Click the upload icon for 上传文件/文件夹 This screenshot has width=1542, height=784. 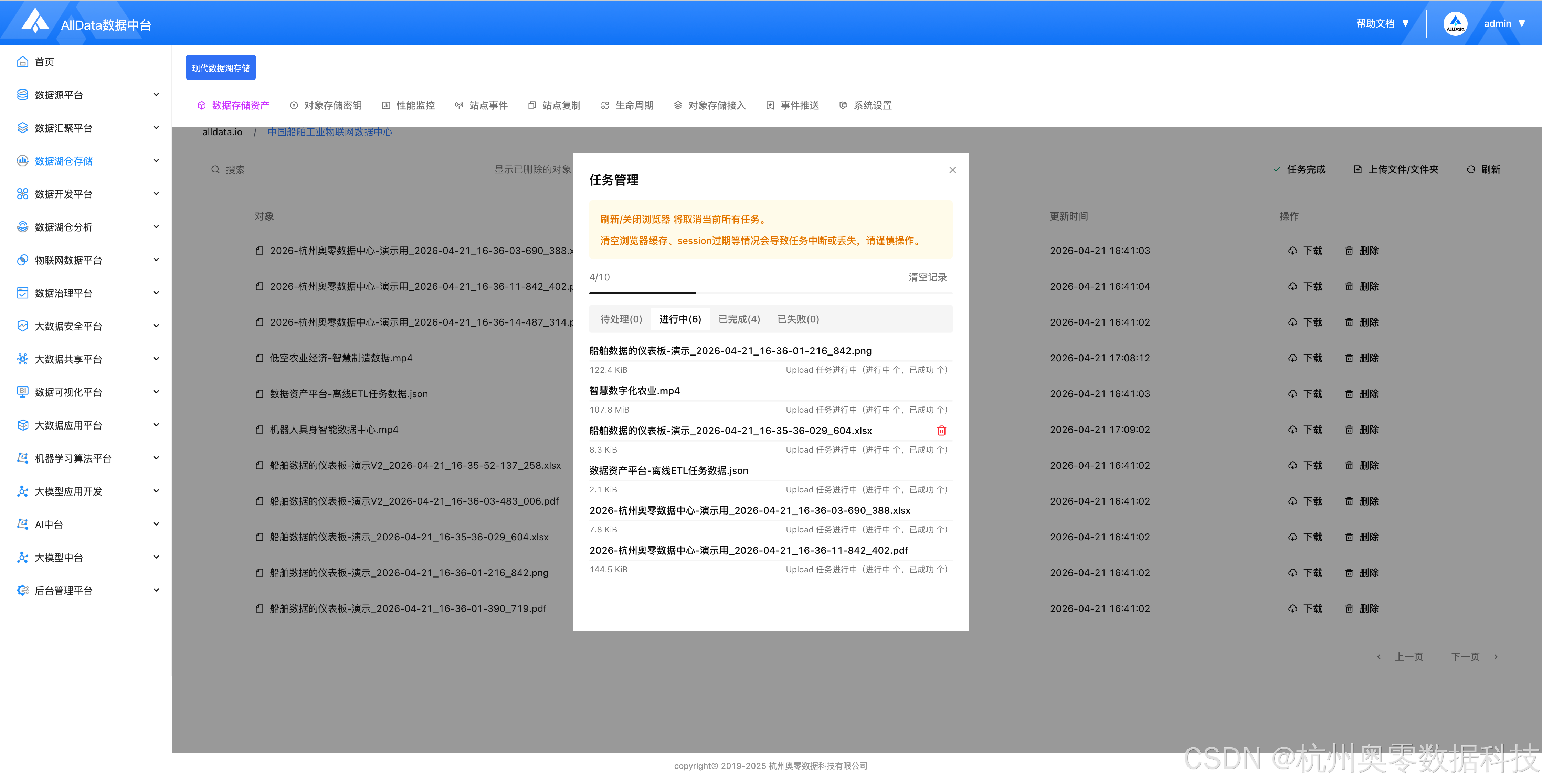point(1358,169)
